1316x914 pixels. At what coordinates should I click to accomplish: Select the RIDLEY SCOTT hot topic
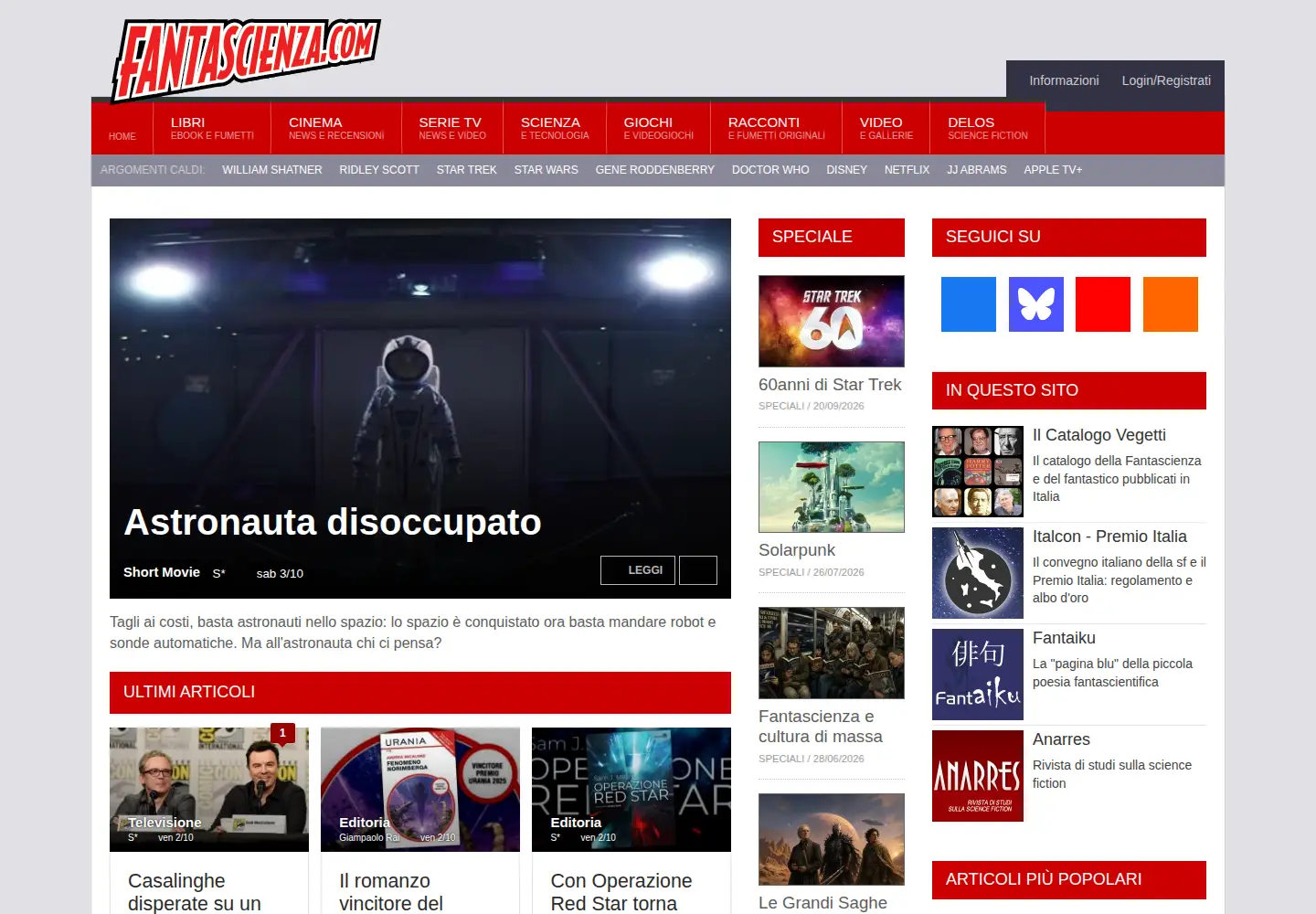379,170
